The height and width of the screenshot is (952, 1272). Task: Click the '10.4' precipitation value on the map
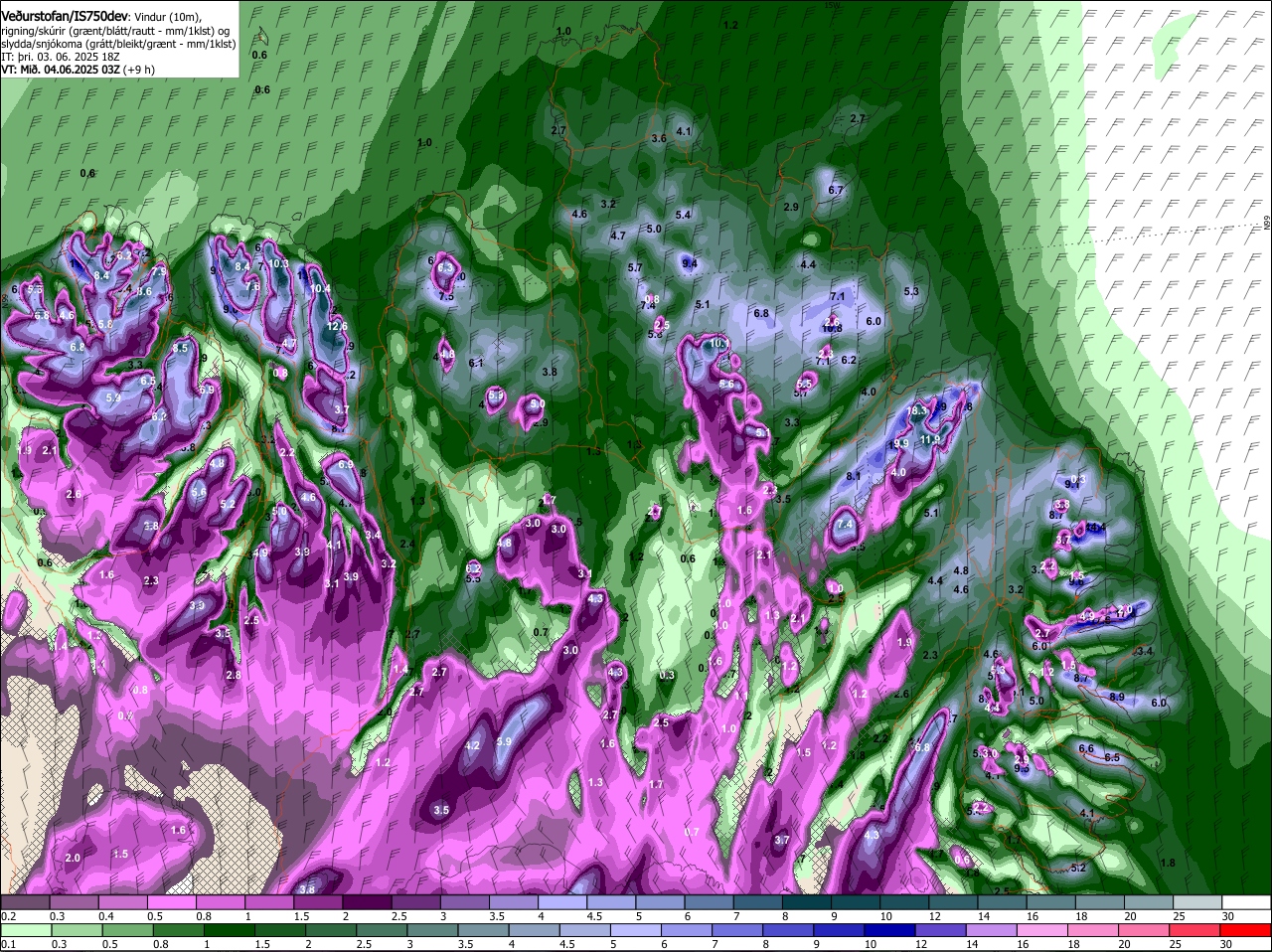[321, 289]
